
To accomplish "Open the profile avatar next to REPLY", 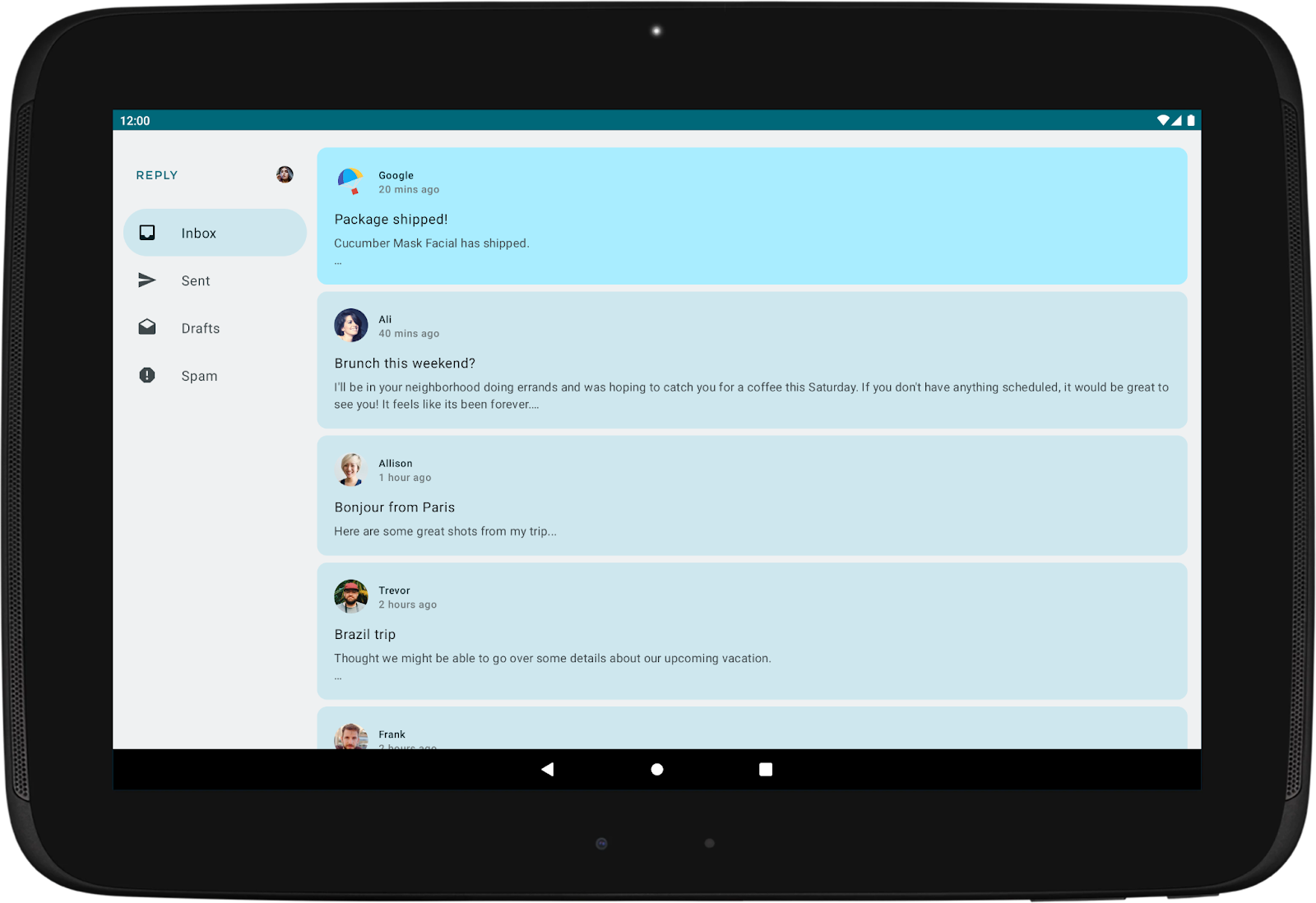I will point(285,174).
